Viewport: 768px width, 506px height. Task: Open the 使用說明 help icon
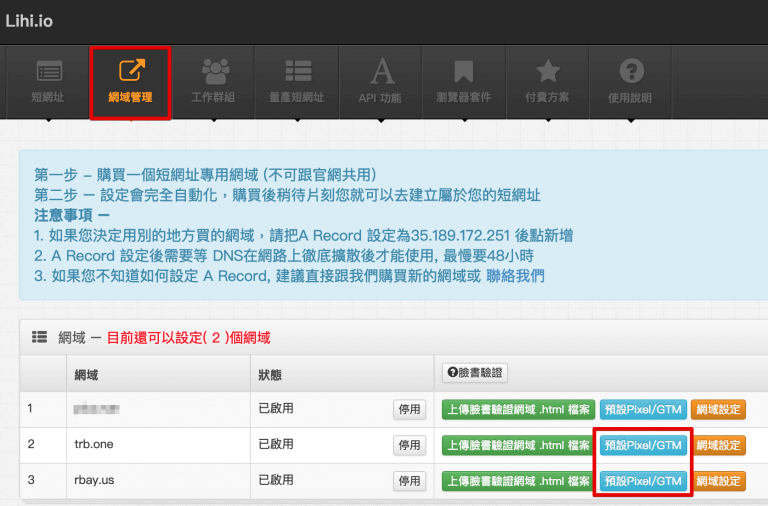[x=630, y=72]
